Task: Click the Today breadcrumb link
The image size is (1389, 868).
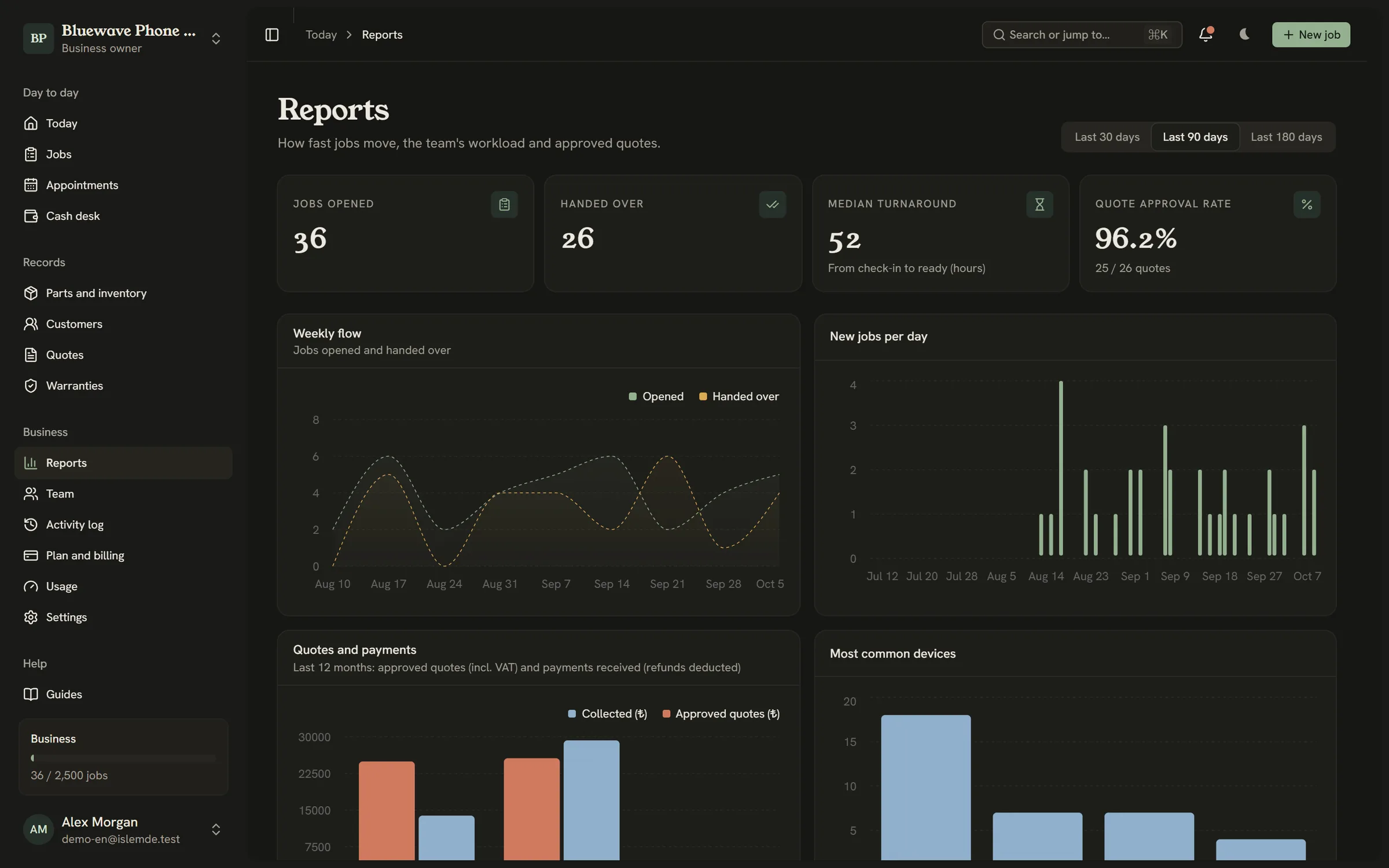Action: (321, 35)
